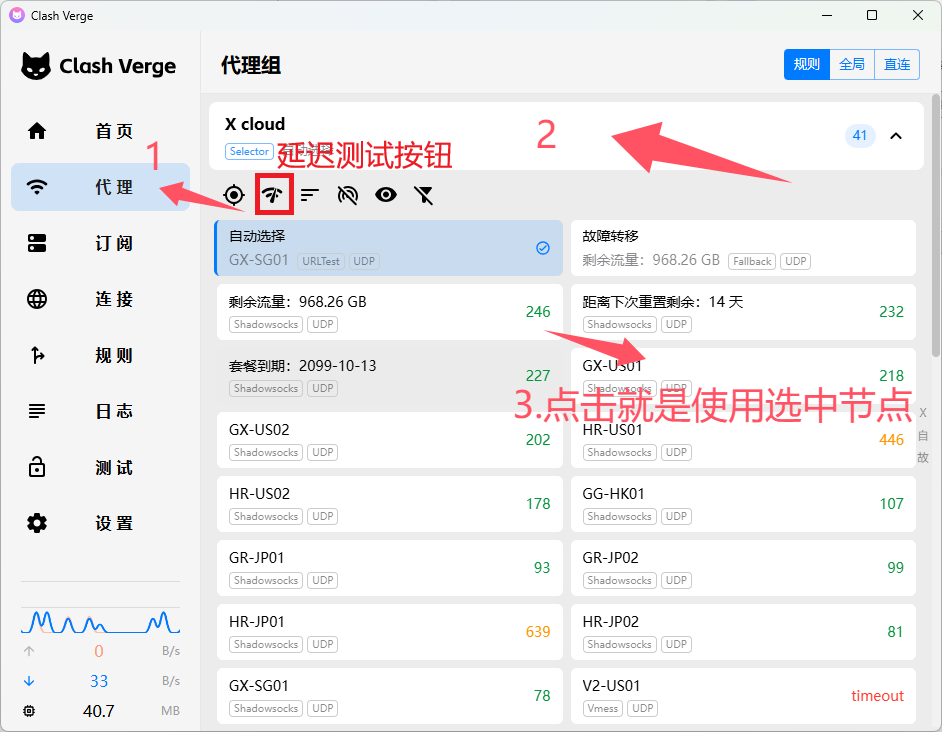Click the crossed-out signal delay URL icon

pos(348,195)
